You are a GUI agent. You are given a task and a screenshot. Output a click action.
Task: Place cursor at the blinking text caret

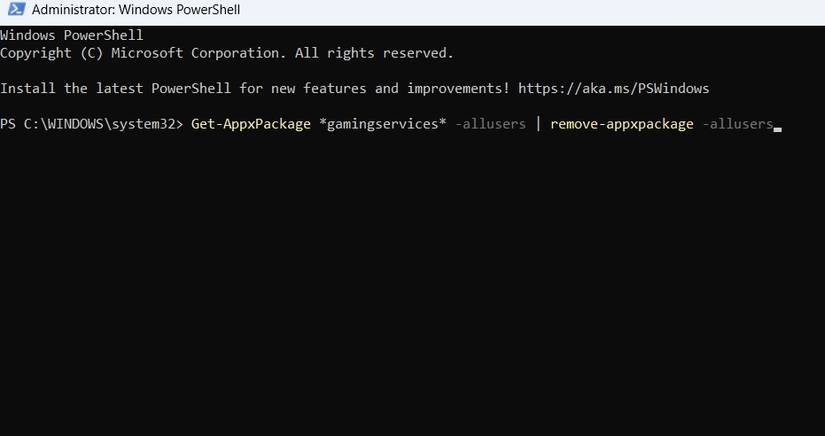[x=778, y=126]
